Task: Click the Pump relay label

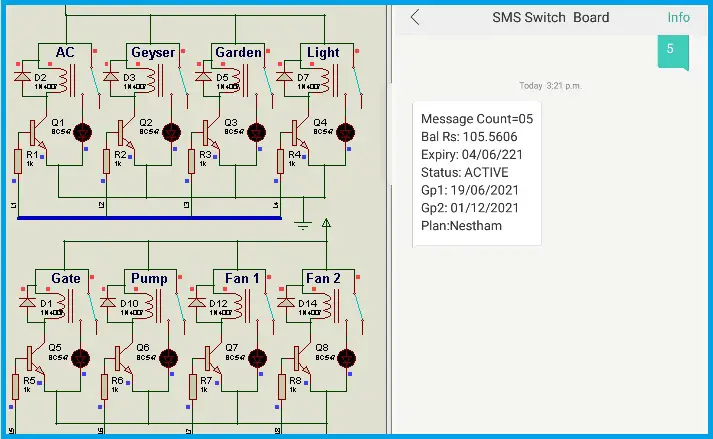Action: click(149, 278)
